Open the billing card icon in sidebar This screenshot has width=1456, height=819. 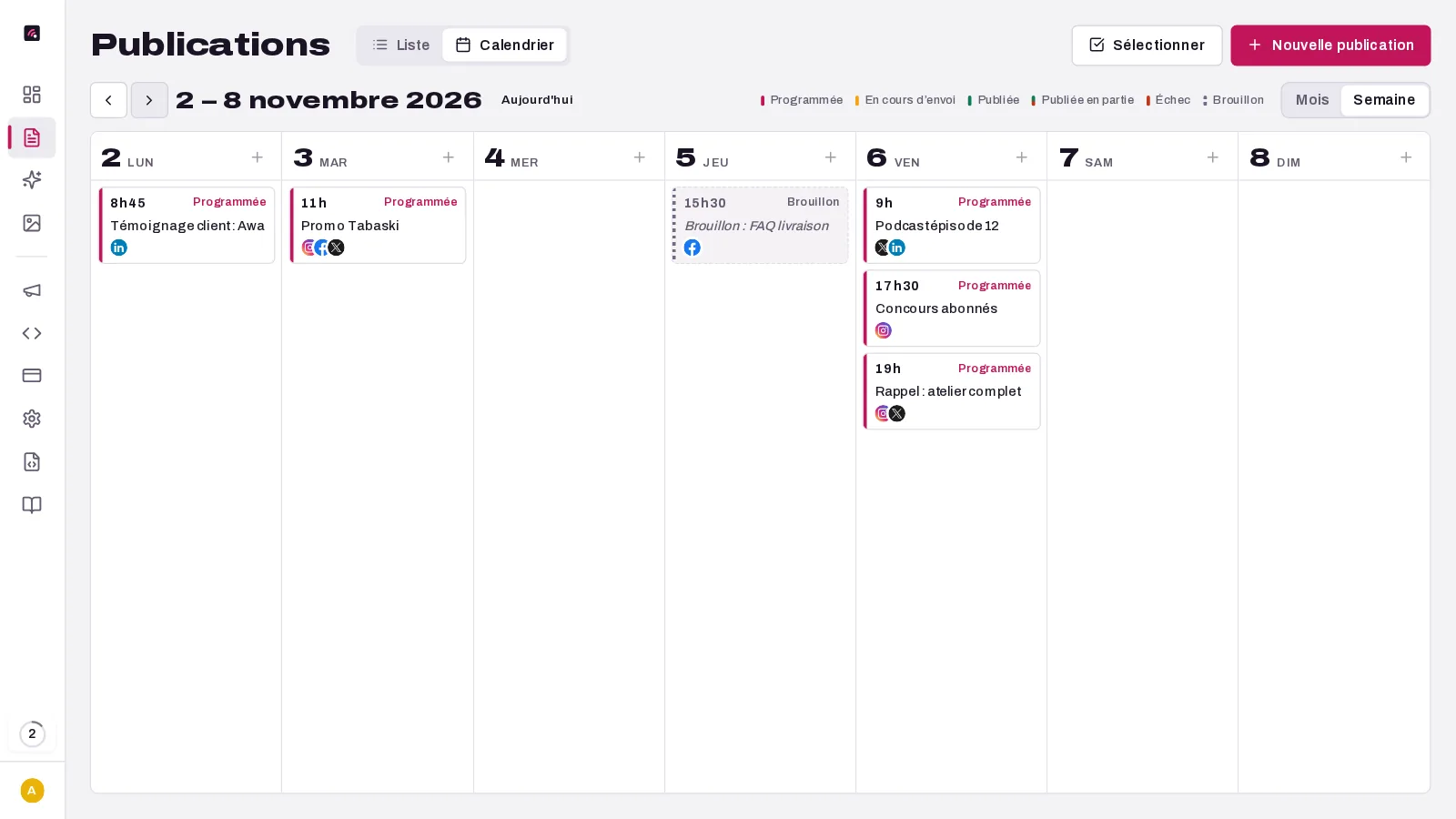[32, 376]
